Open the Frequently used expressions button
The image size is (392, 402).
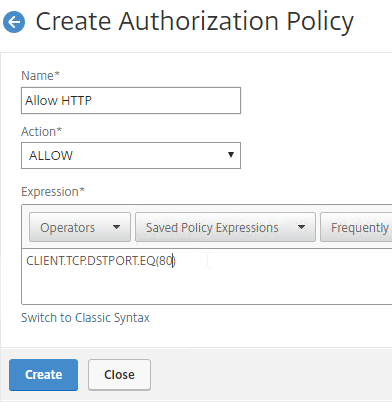[356, 227]
